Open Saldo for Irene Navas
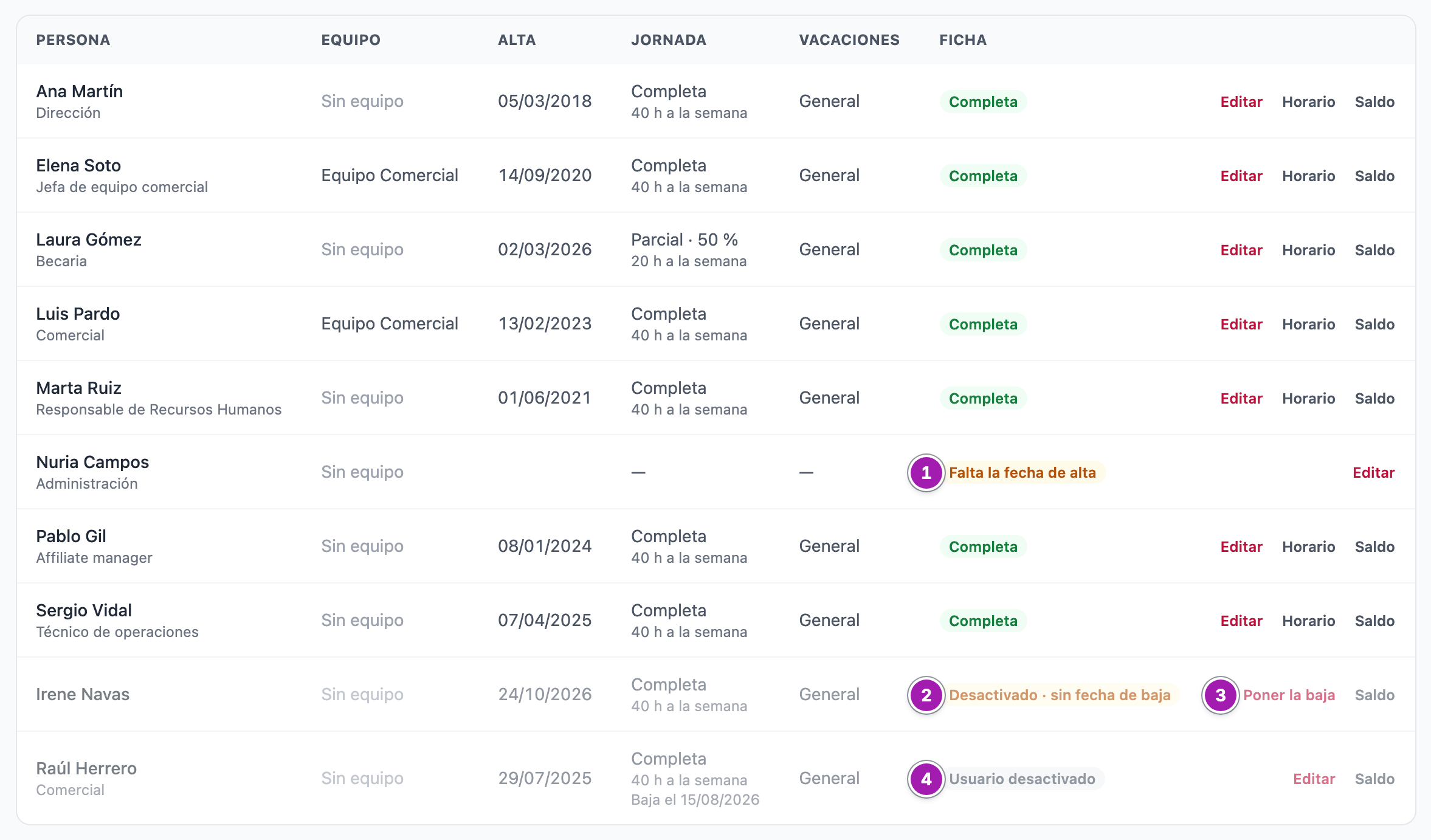Screen dimensions: 1431x840 (1374, 695)
